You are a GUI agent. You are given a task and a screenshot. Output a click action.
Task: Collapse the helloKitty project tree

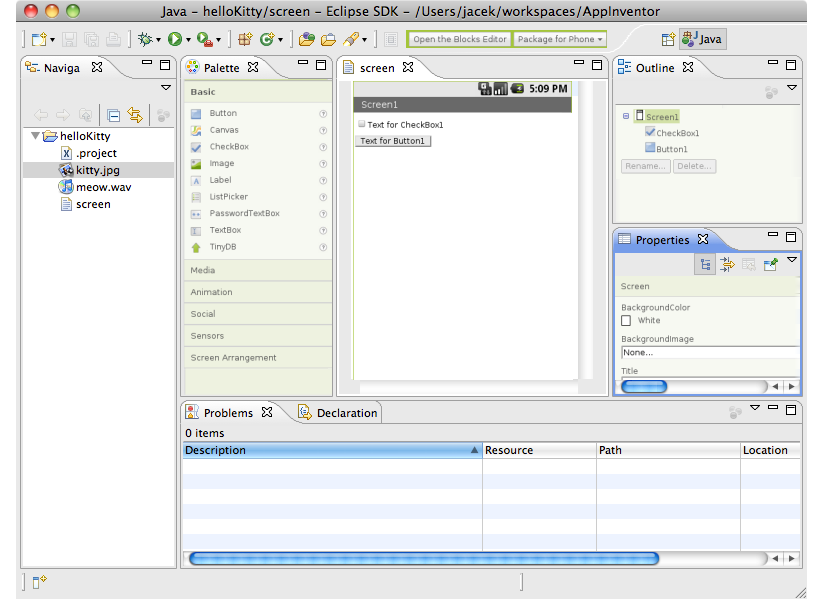tap(35, 136)
